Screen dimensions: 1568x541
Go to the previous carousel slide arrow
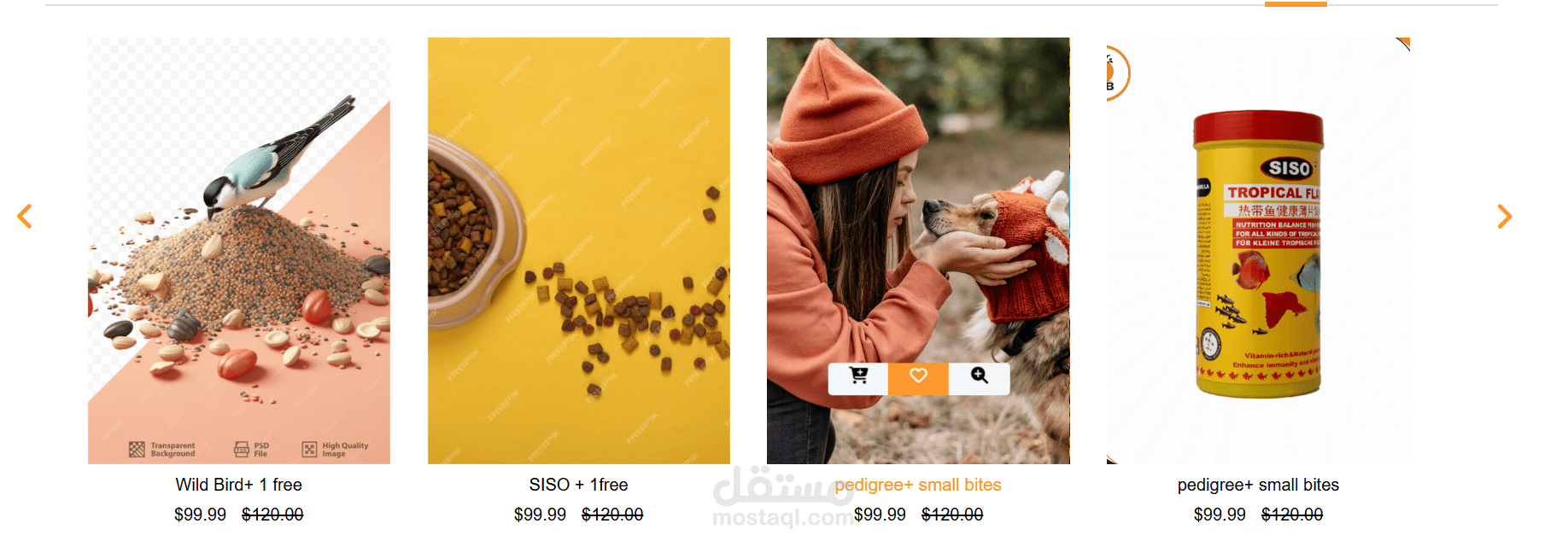tap(25, 217)
